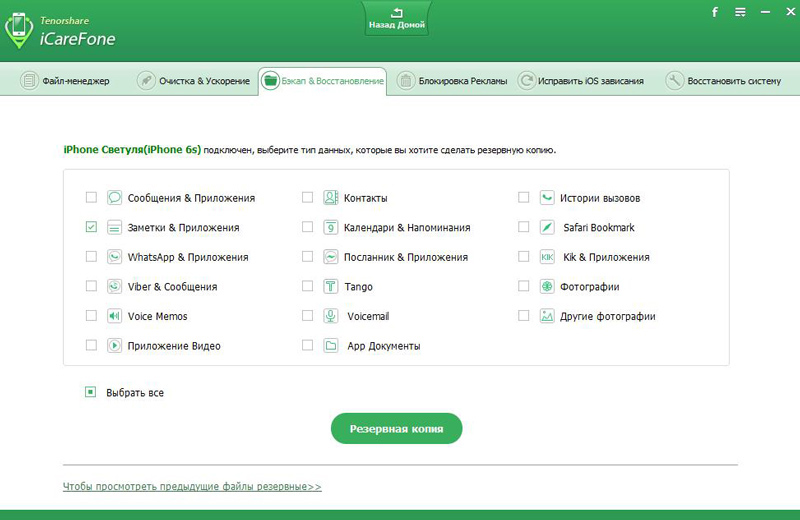Click the Safari Bookmark label

coord(599,228)
